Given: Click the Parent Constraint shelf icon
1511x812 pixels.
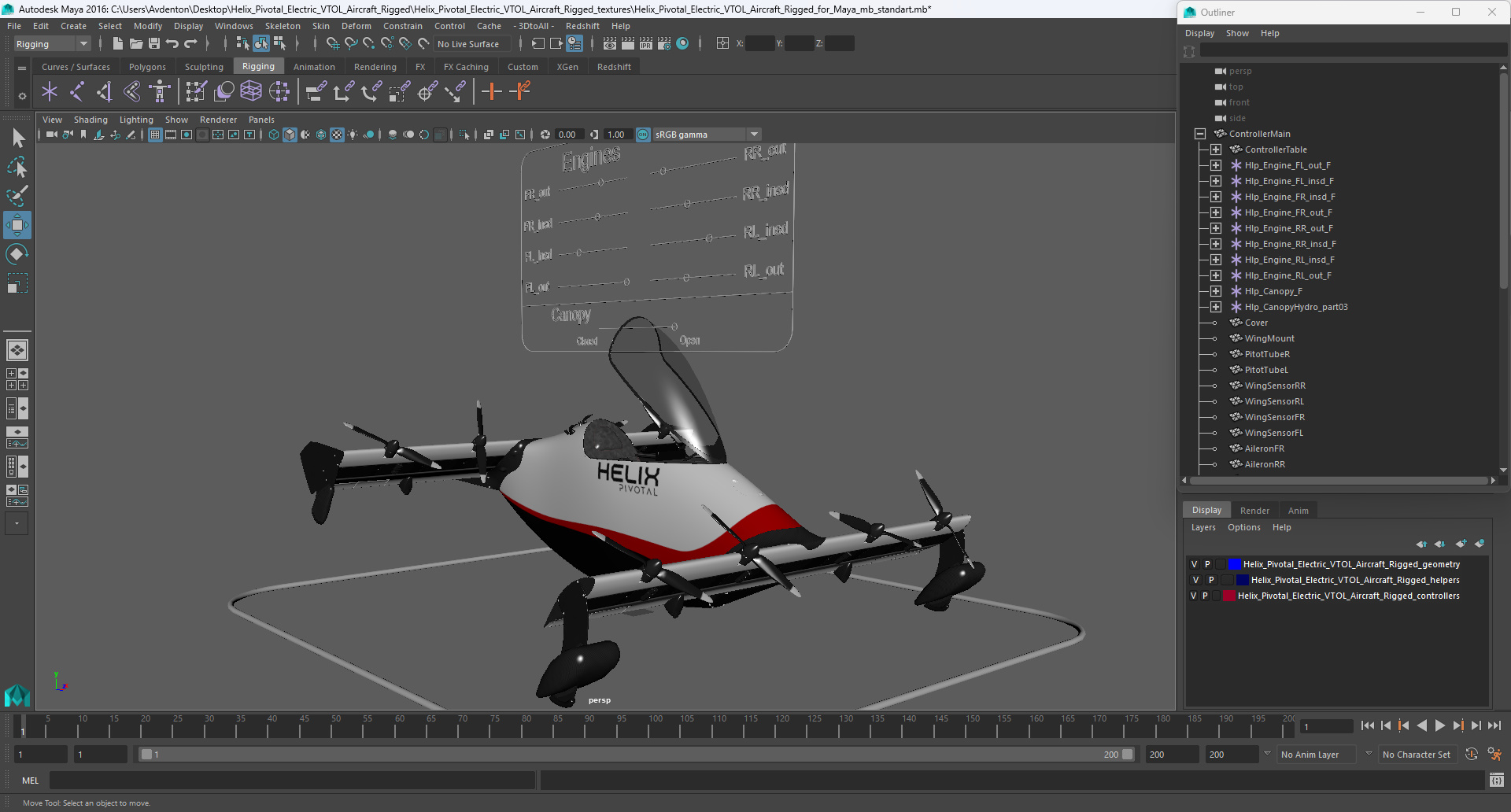Looking at the screenshot, I should (x=316, y=92).
